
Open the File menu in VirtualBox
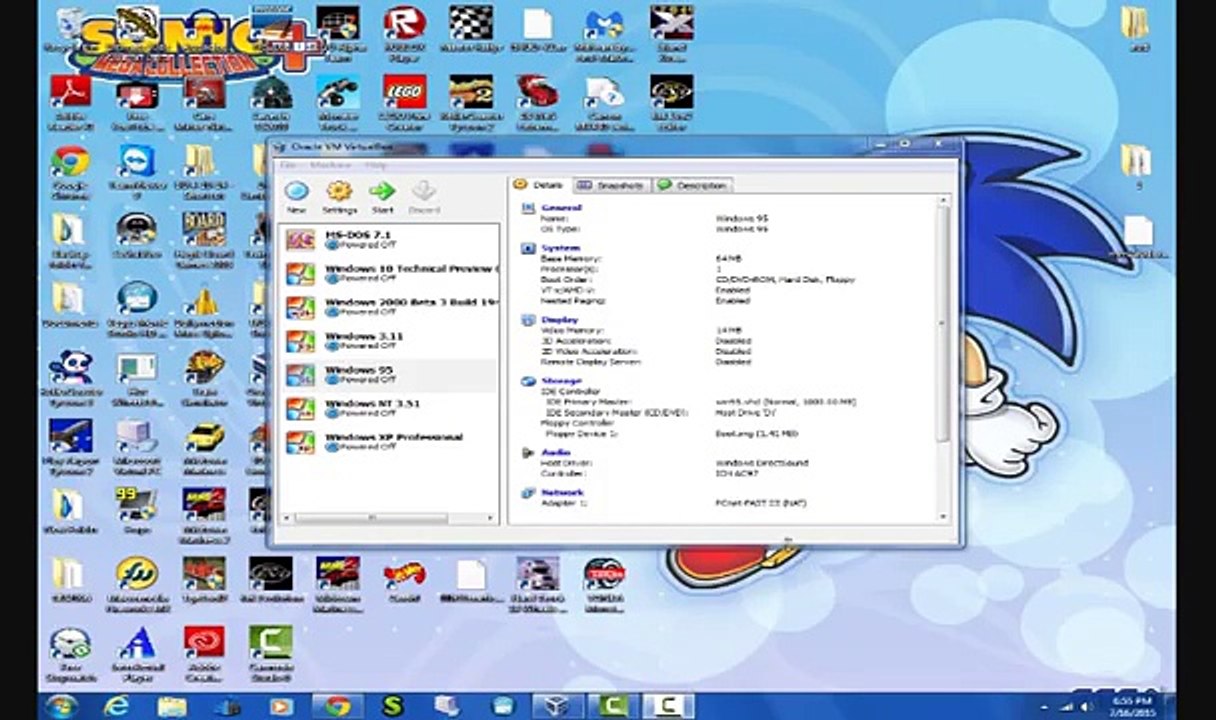(288, 164)
